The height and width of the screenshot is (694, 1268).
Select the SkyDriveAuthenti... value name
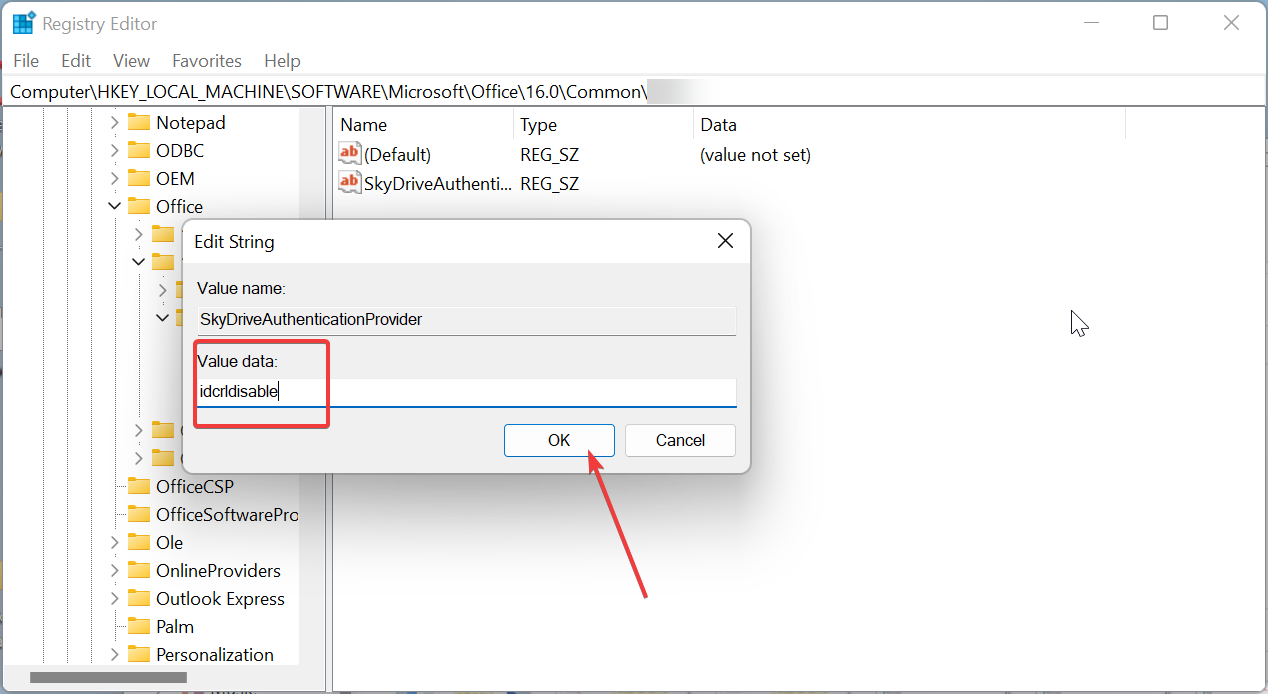(x=438, y=183)
